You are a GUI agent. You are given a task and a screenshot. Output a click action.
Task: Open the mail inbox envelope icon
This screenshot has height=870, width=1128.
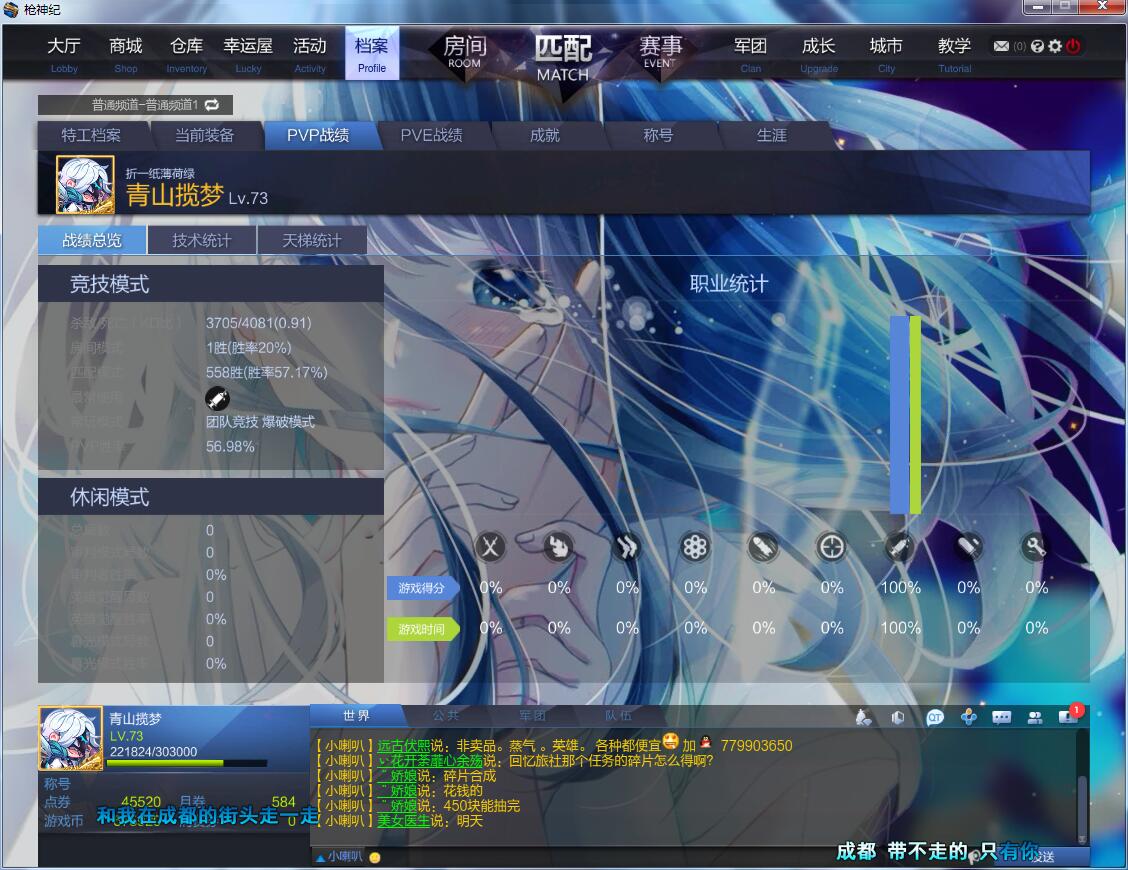1001,46
